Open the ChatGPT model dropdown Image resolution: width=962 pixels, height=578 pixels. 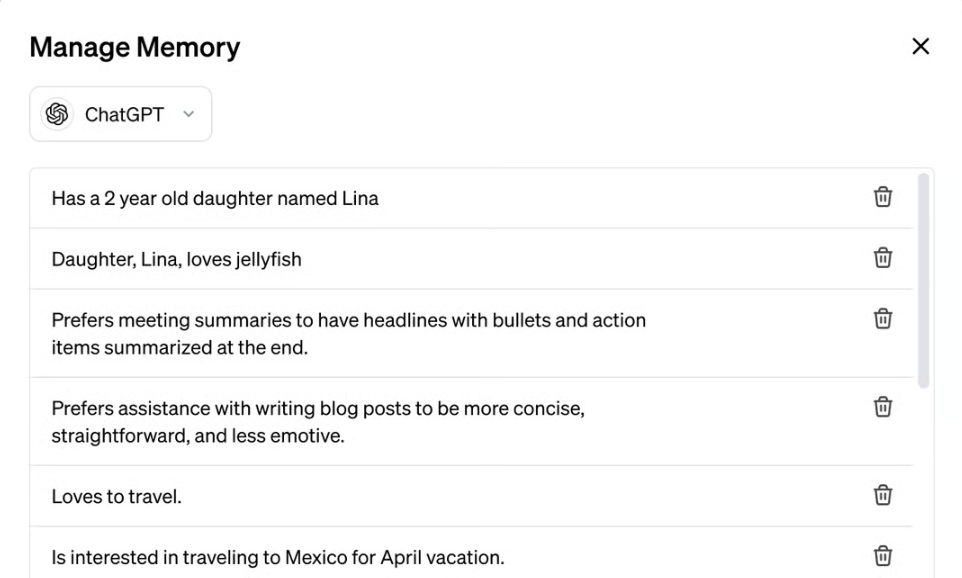[121, 114]
